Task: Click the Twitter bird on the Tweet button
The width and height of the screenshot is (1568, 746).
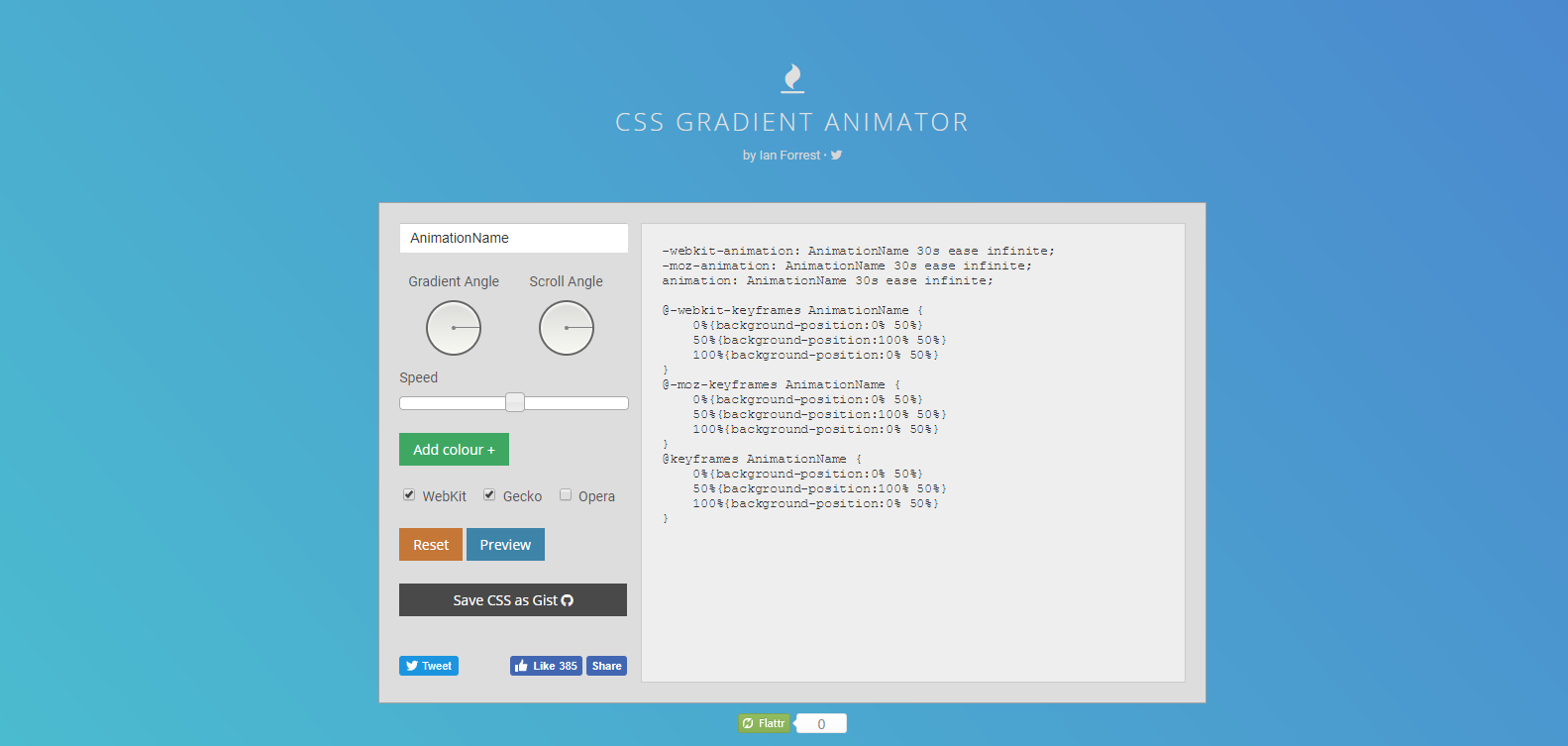Action: [412, 666]
